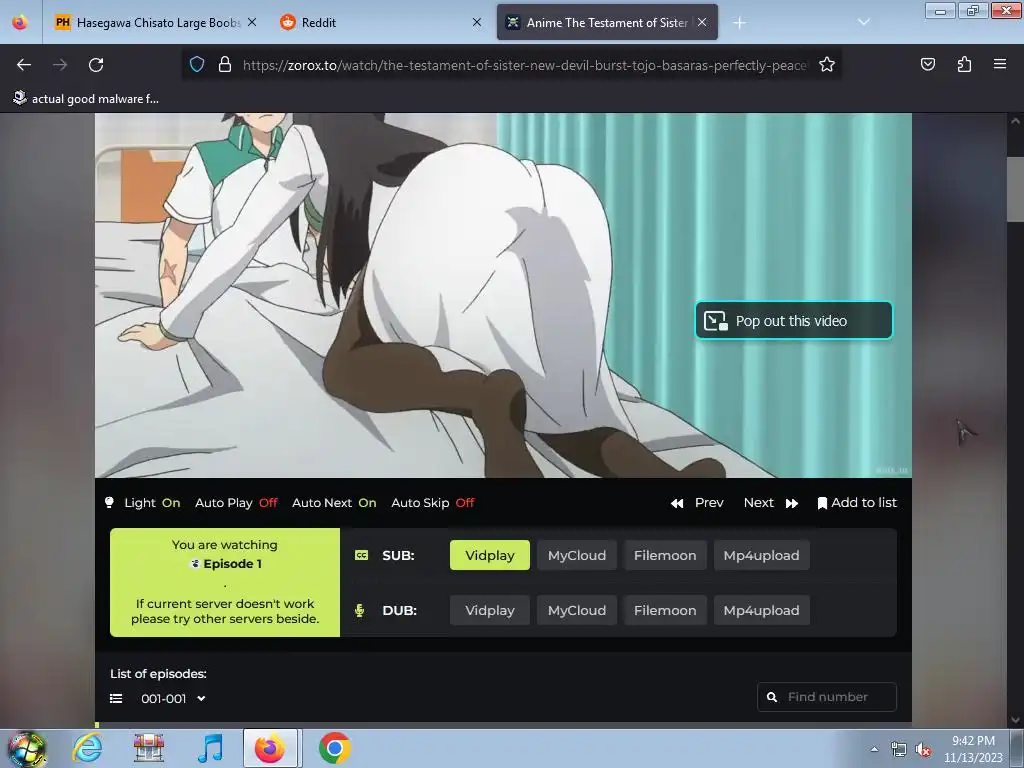
Task: Close the Hasegawa Chisato tab
Action: (252, 22)
